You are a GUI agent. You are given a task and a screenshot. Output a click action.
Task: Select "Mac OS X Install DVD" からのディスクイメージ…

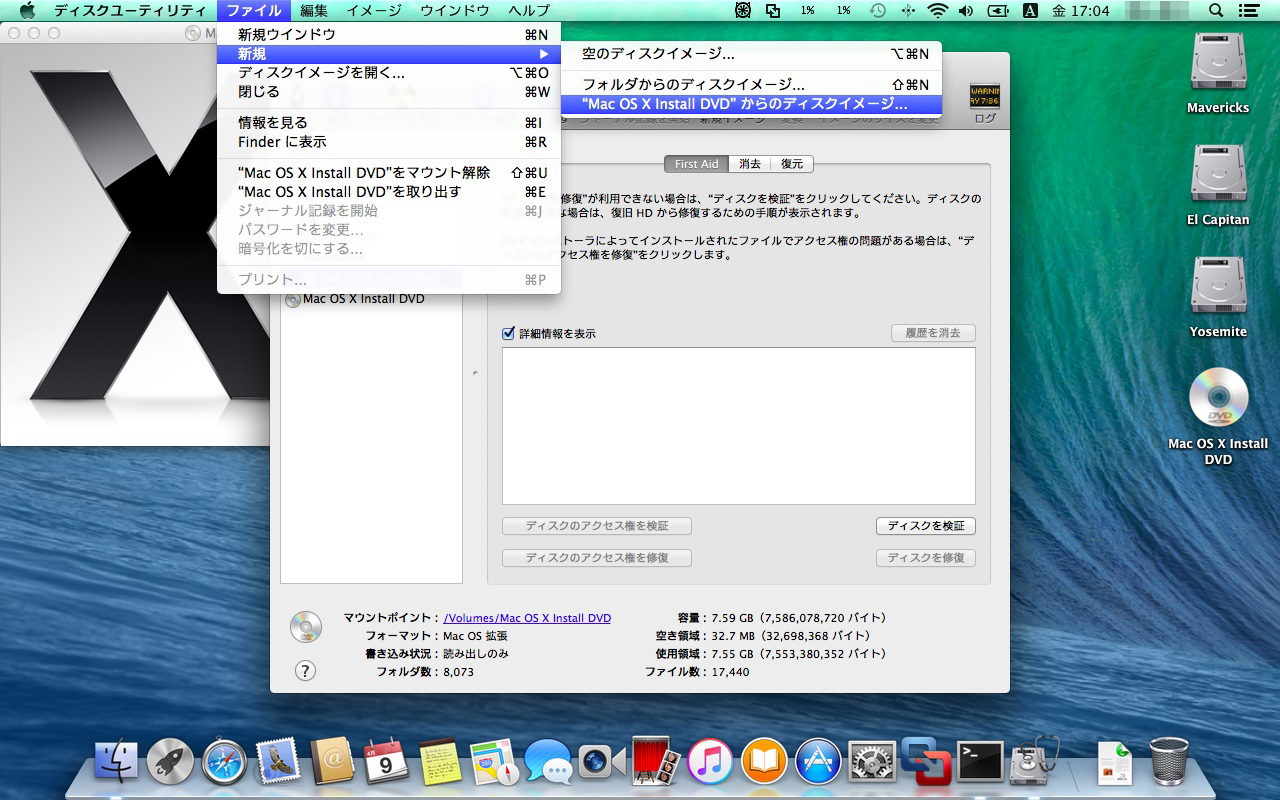[751, 104]
